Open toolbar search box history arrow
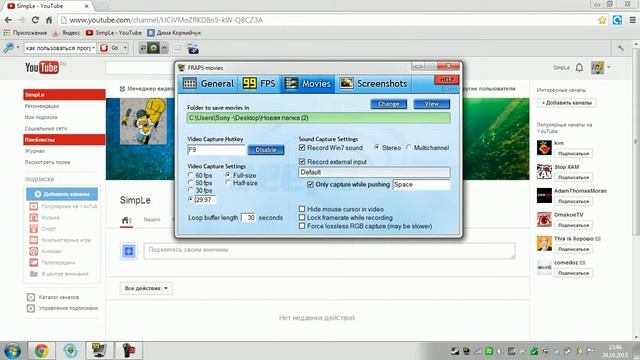640x360 pixels. pyautogui.click(x=93, y=48)
